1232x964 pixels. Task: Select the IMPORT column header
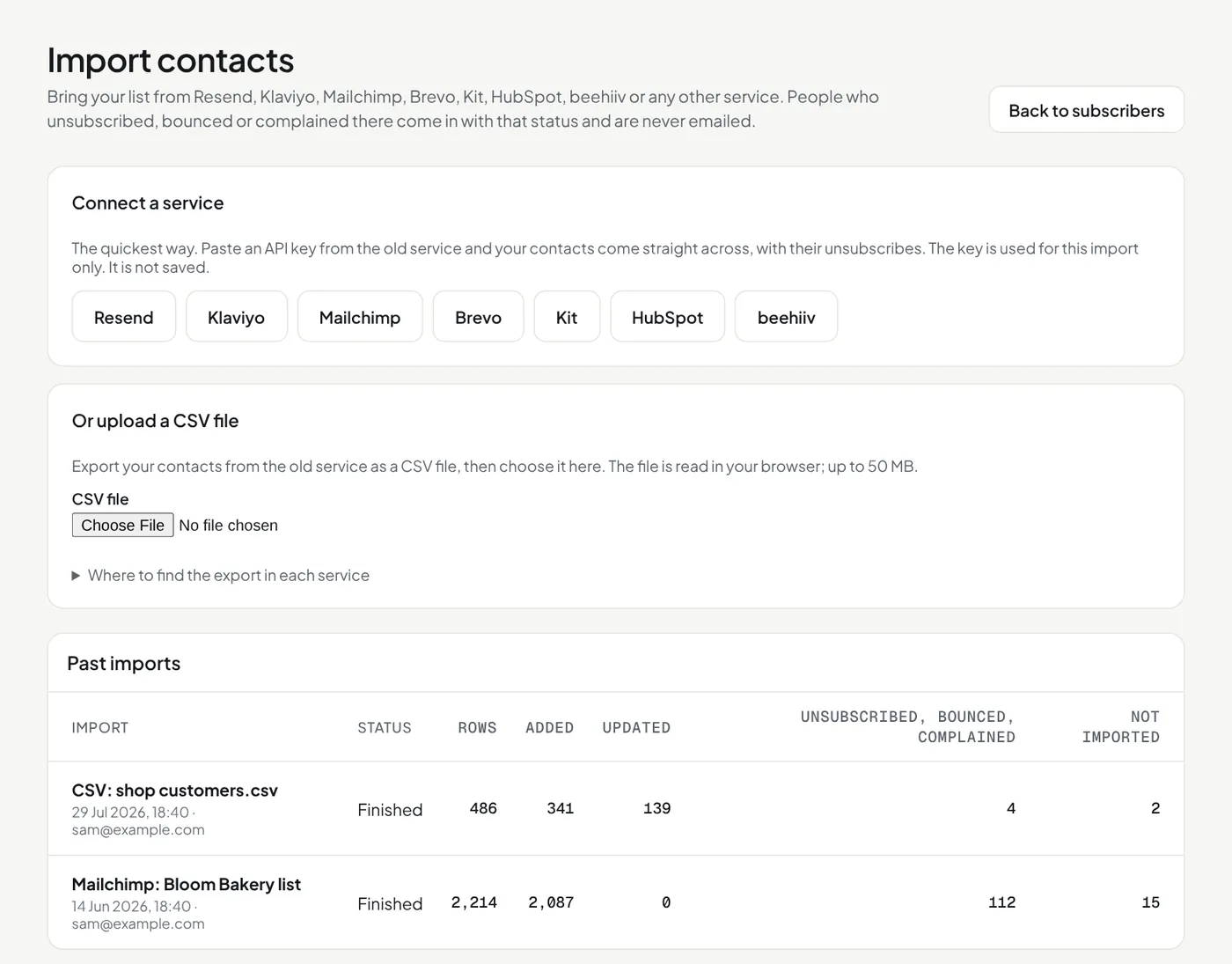[99, 727]
